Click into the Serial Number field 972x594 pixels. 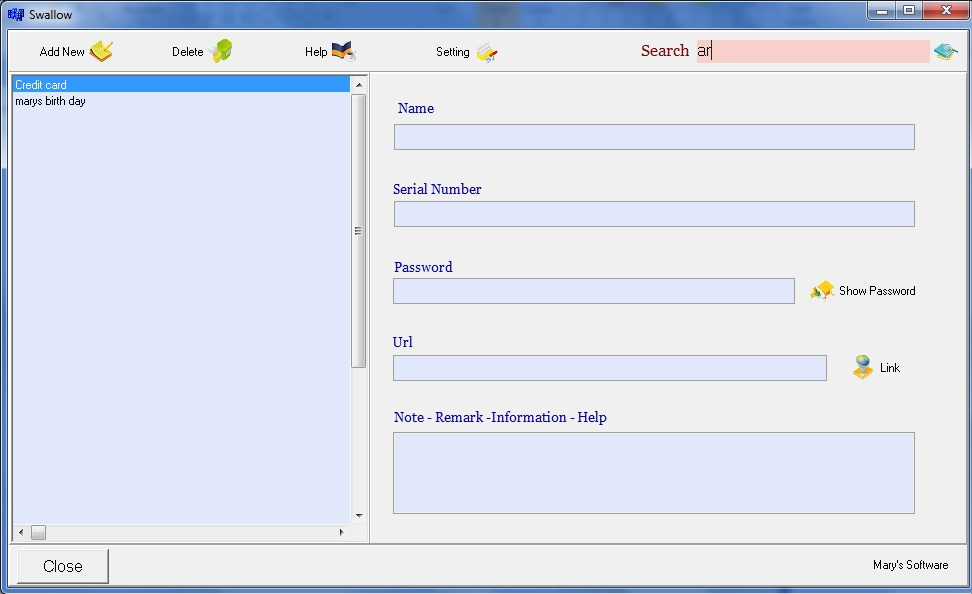(653, 214)
